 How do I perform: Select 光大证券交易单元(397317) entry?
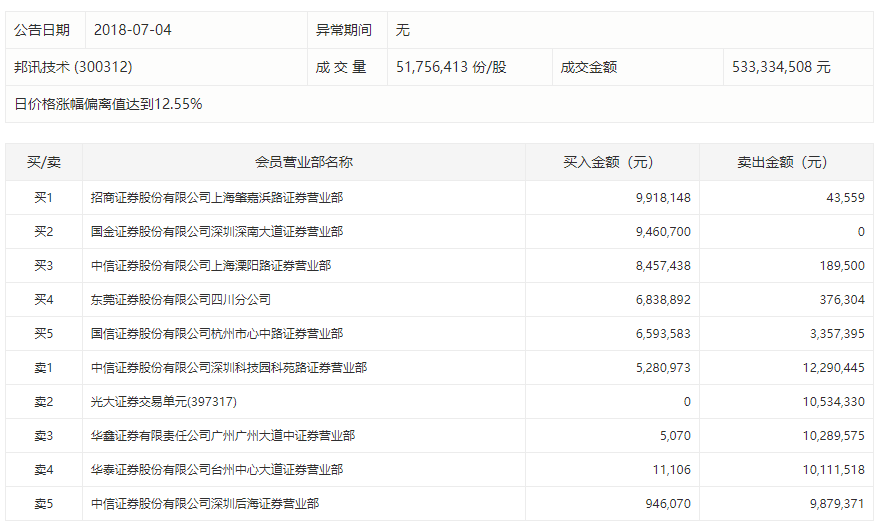163,402
